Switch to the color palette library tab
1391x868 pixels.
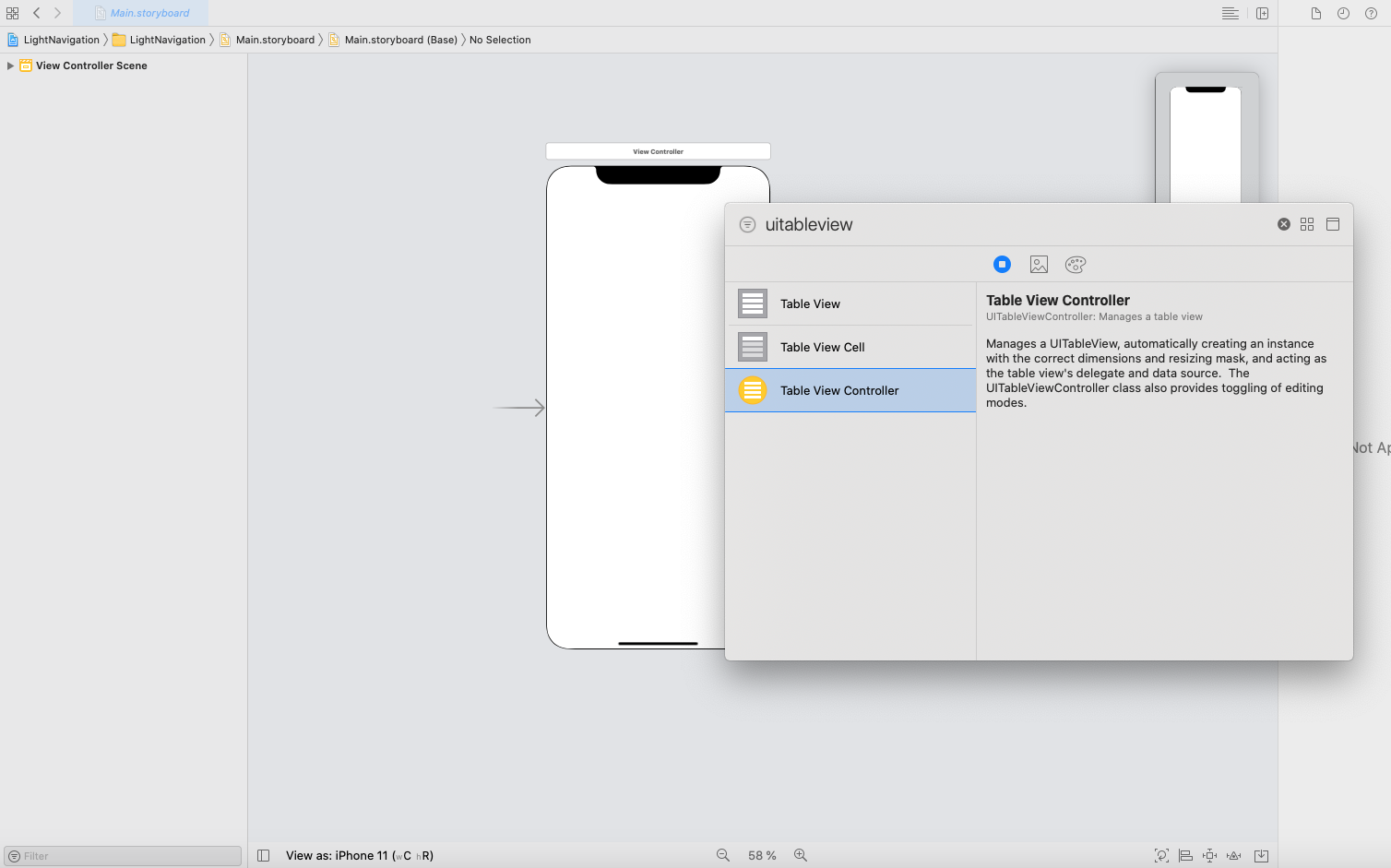click(1076, 265)
